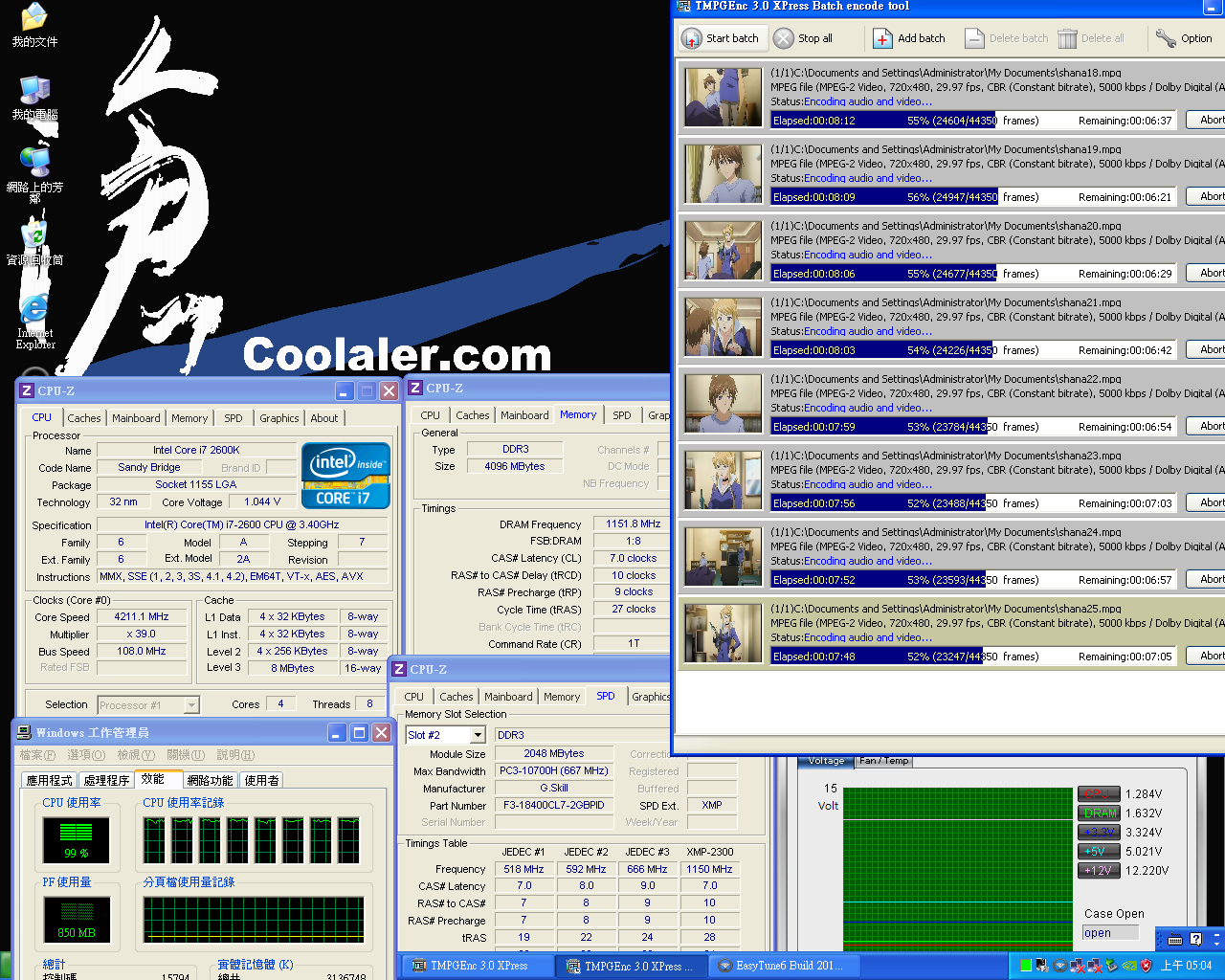Click TMPGEnc 3.0 XPress first taskbar button

click(477, 966)
